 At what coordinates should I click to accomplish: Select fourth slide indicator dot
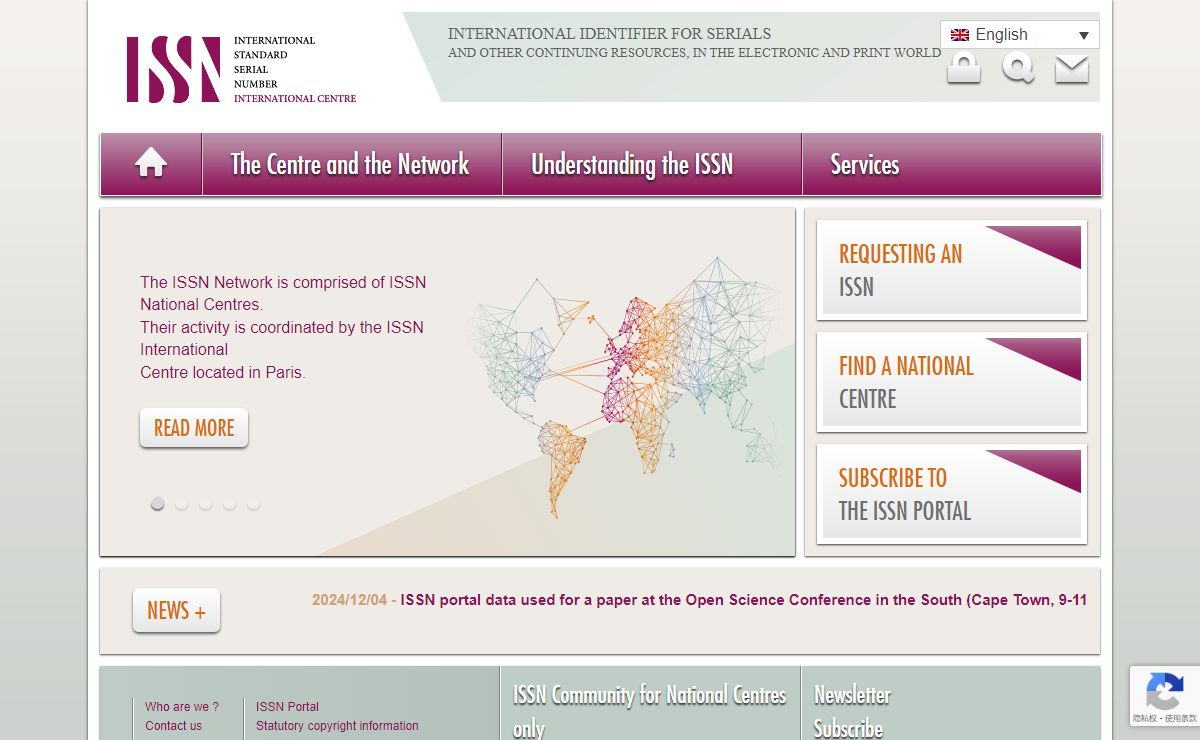(x=229, y=504)
